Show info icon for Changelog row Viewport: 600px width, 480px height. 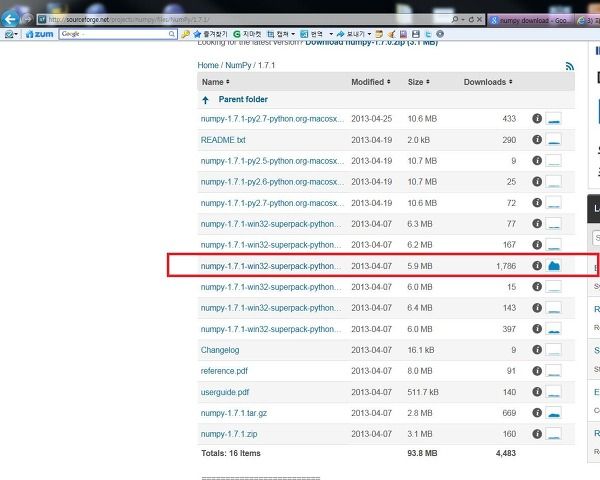537,350
